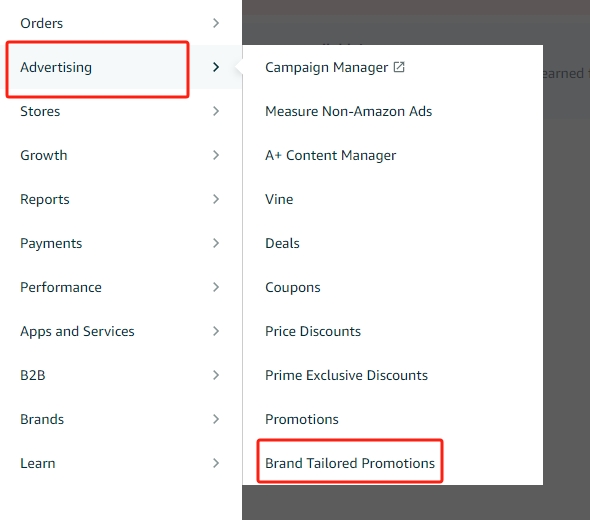
Task: Click the external link icon beside Campaign Manager
Action: 399,67
